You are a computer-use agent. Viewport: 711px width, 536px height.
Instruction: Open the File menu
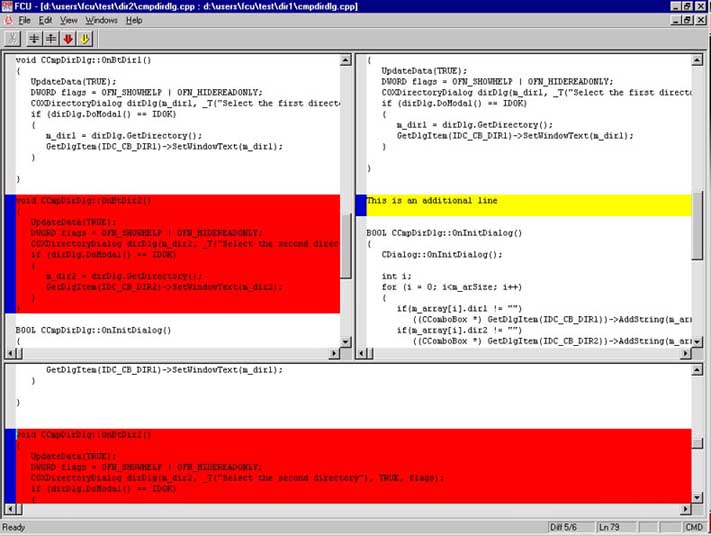25,20
